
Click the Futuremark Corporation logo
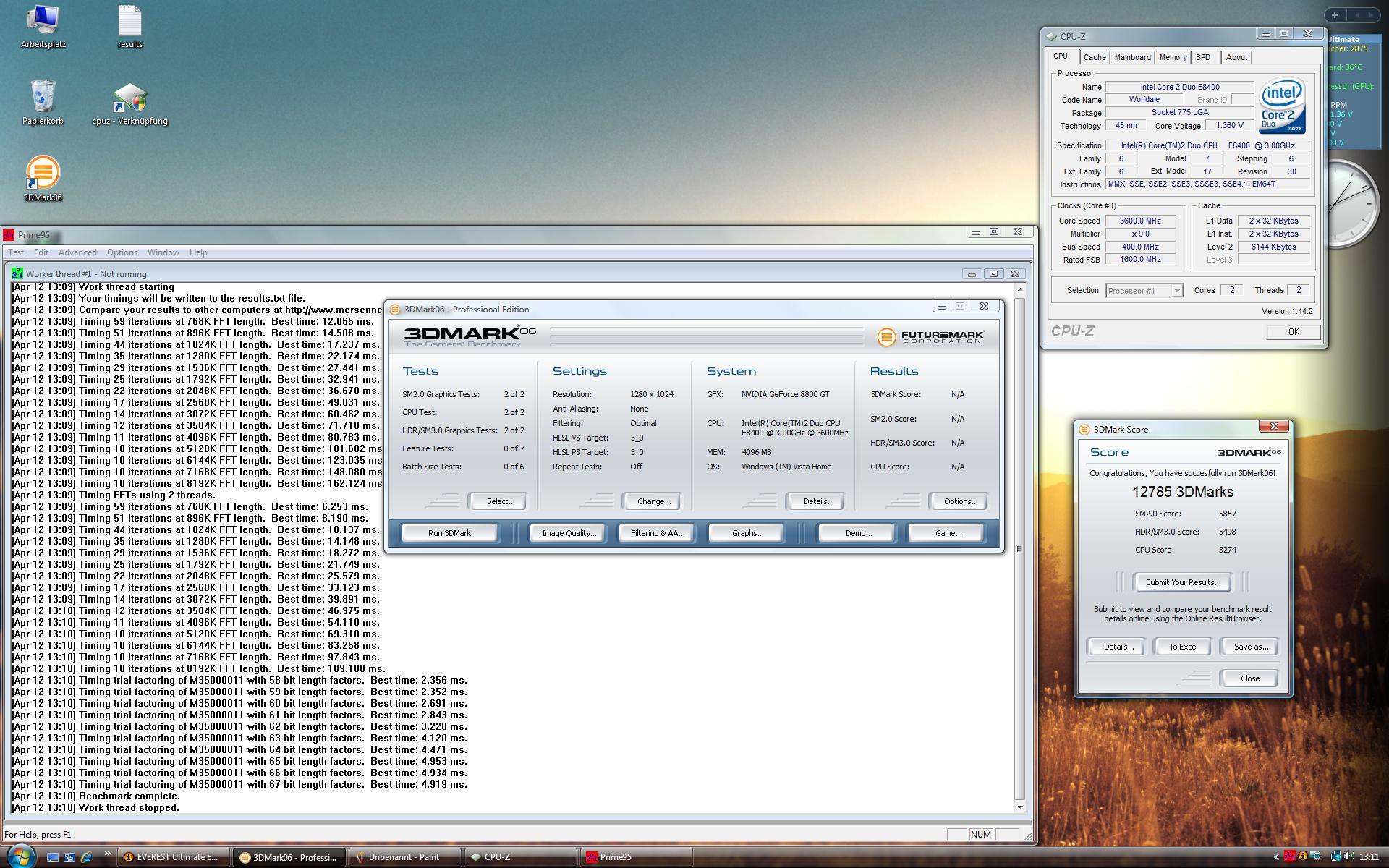930,337
